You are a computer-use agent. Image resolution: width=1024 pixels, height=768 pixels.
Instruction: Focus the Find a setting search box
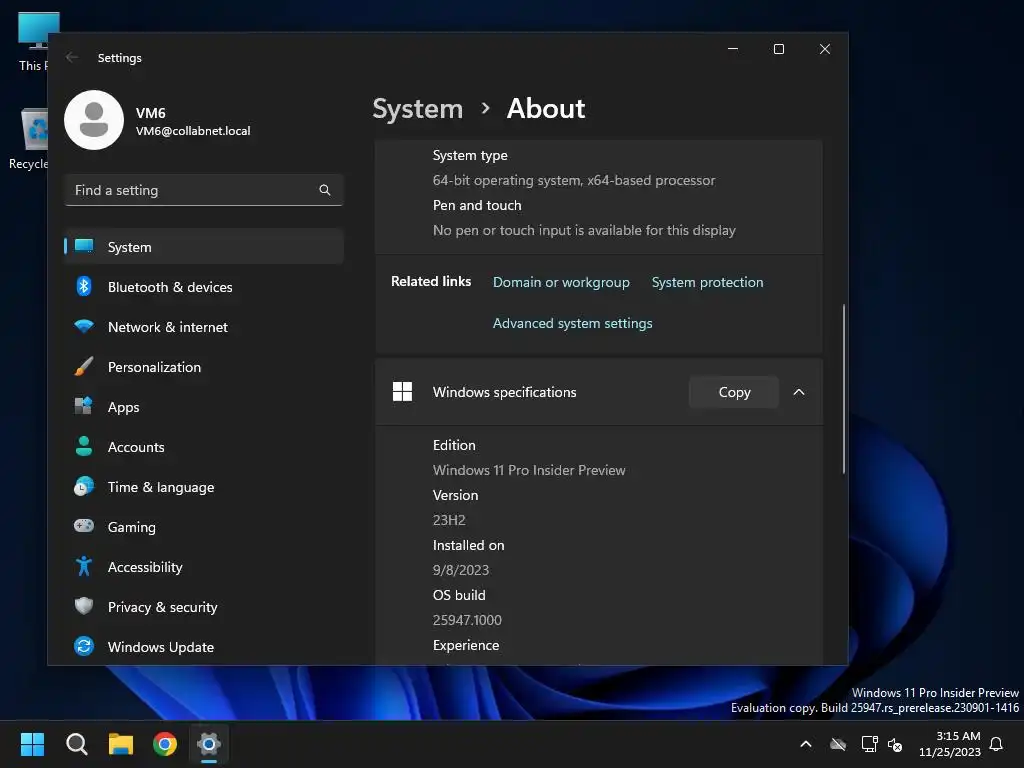204,190
